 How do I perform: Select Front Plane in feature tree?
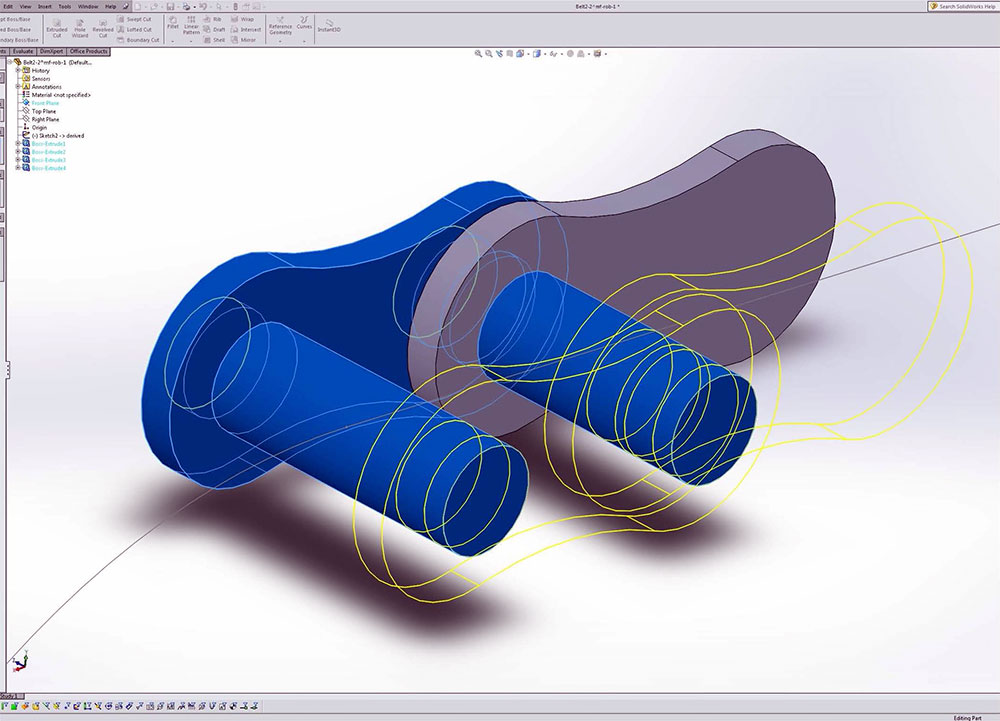[x=46, y=103]
